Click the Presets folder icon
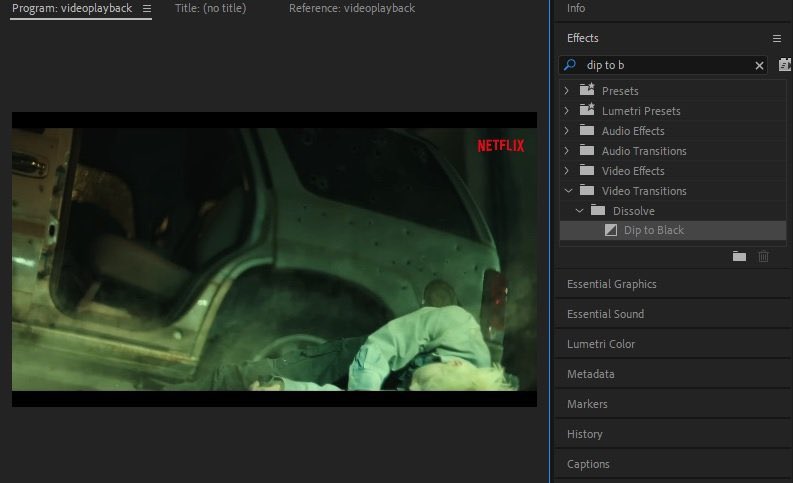The width and height of the screenshot is (793, 483). pyautogui.click(x=587, y=90)
